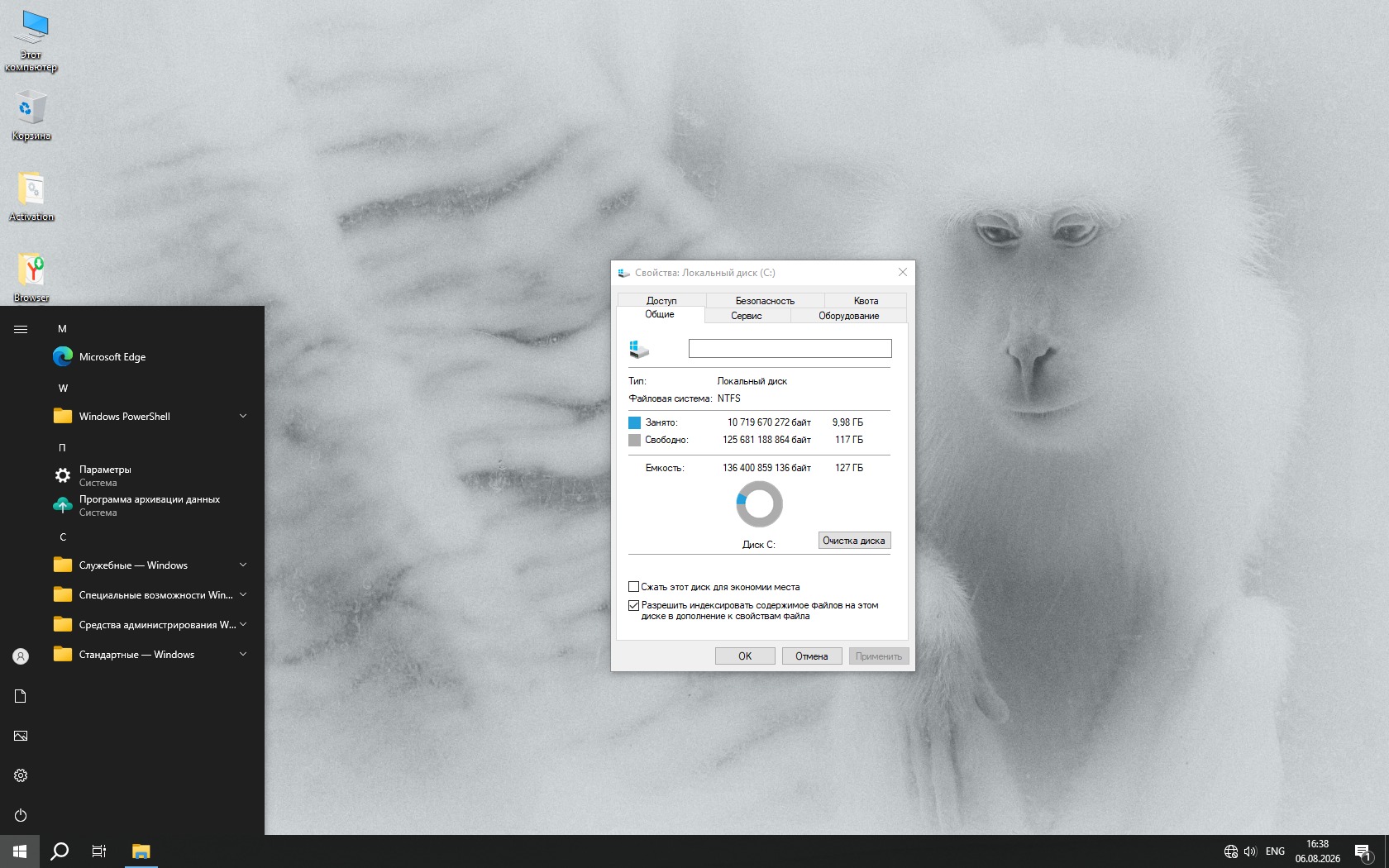Open Microsoft Edge from Start menu
Image resolution: width=1389 pixels, height=868 pixels.
click(150, 357)
